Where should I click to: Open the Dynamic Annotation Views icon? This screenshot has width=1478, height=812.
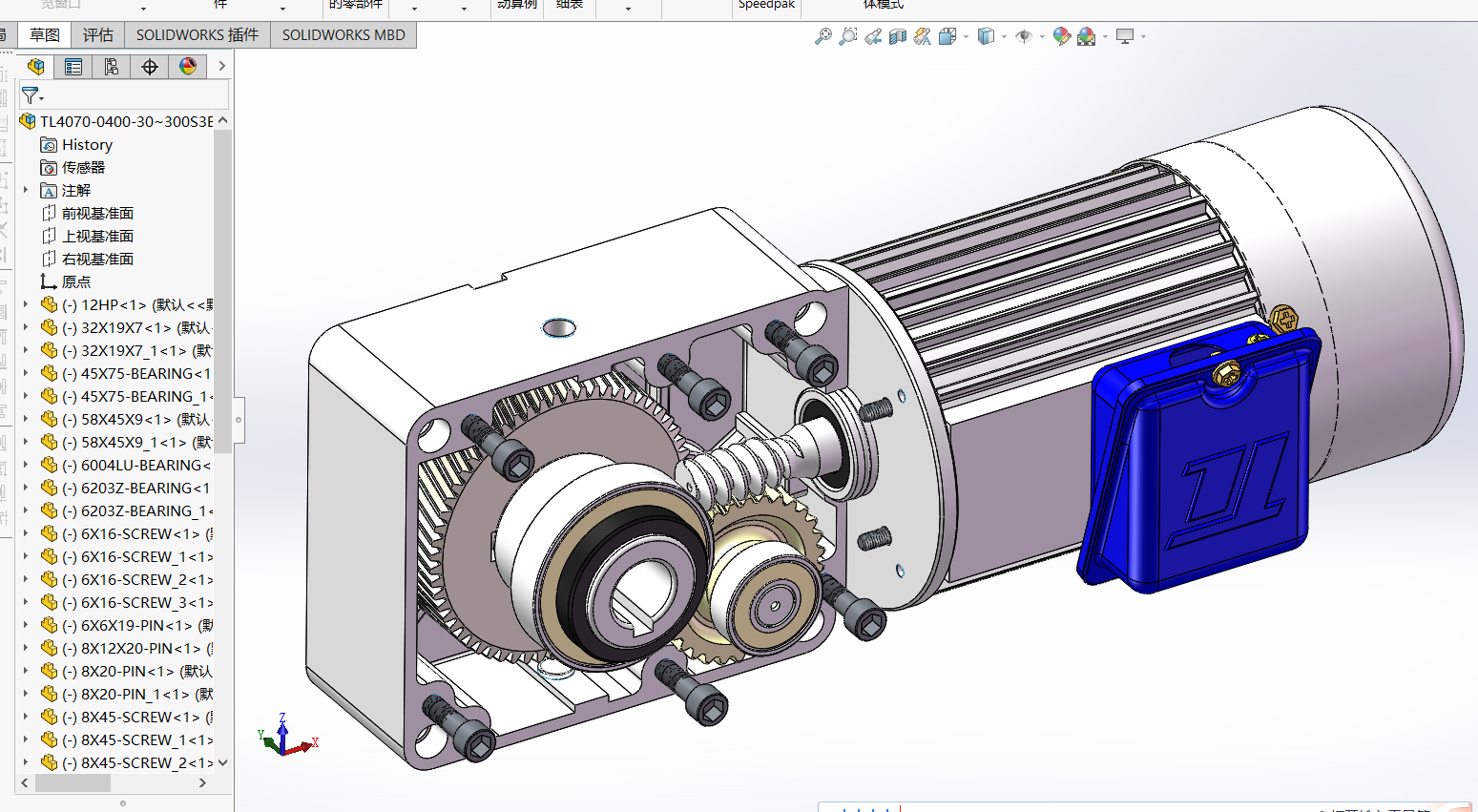923,36
